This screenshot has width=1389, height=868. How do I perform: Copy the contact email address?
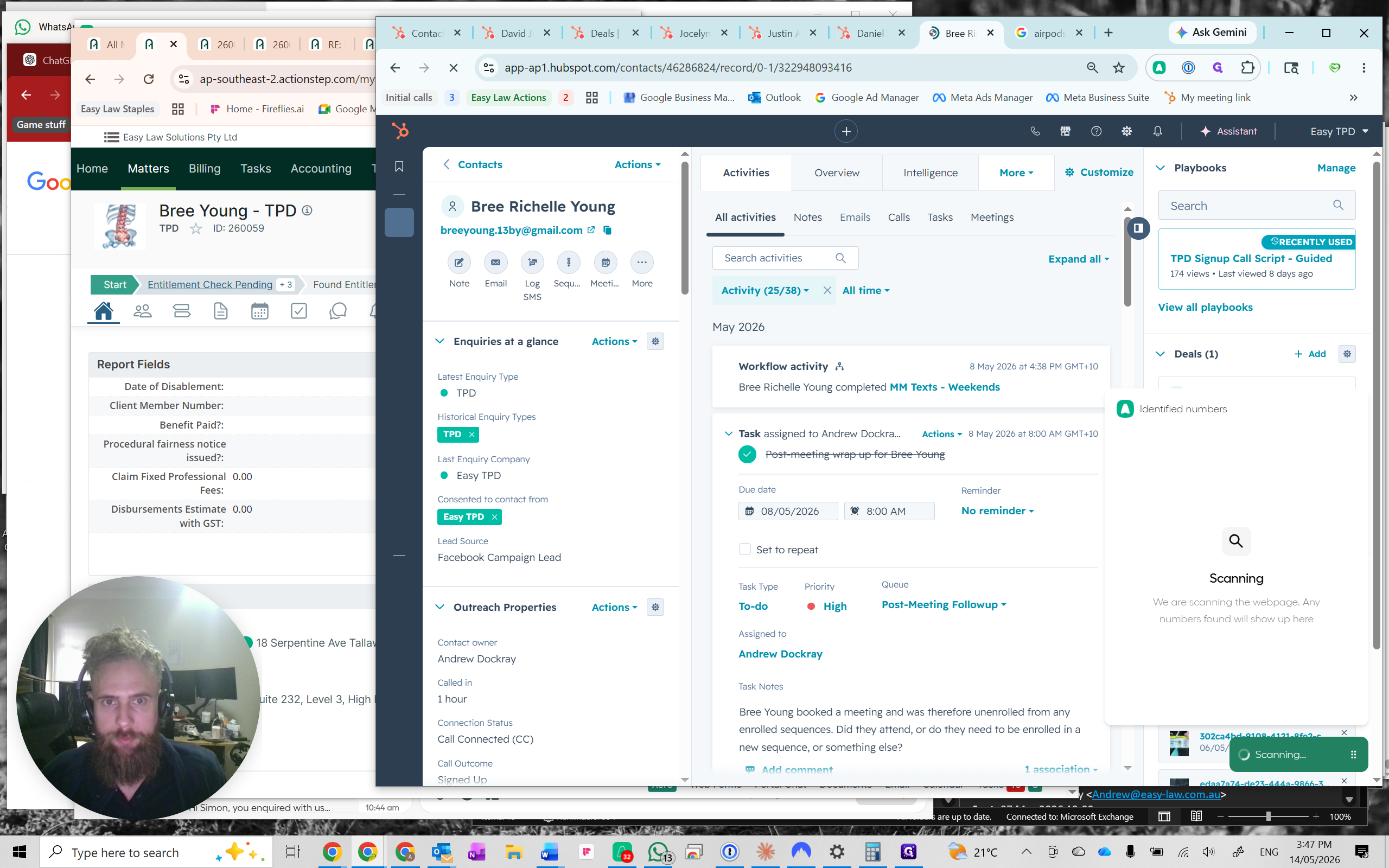pyautogui.click(x=607, y=230)
